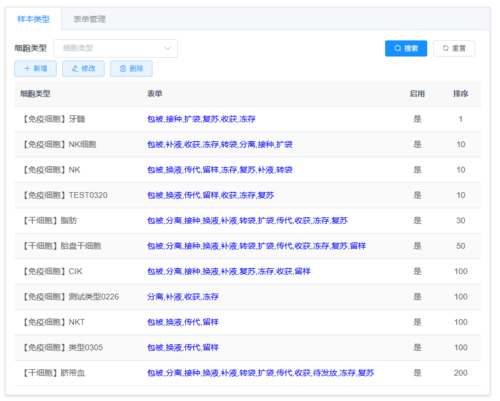Select the 【免疫细胞】类型0305 table row

click(x=247, y=347)
